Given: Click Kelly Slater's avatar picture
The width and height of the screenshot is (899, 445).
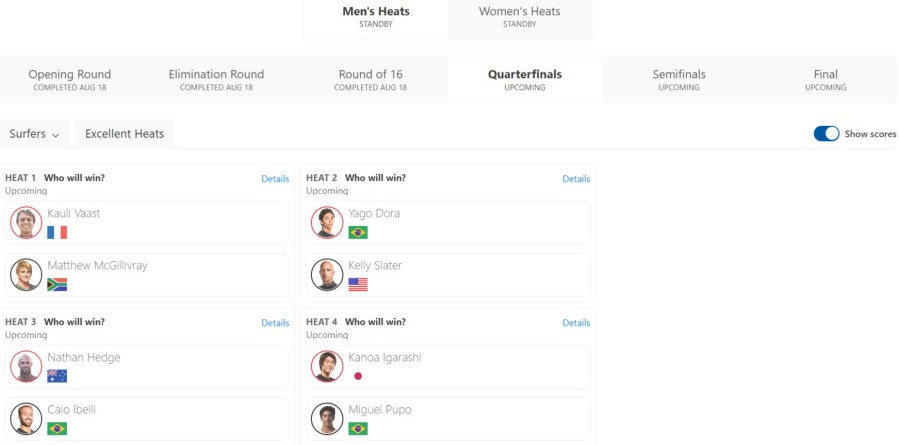Looking at the screenshot, I should coord(327,275).
